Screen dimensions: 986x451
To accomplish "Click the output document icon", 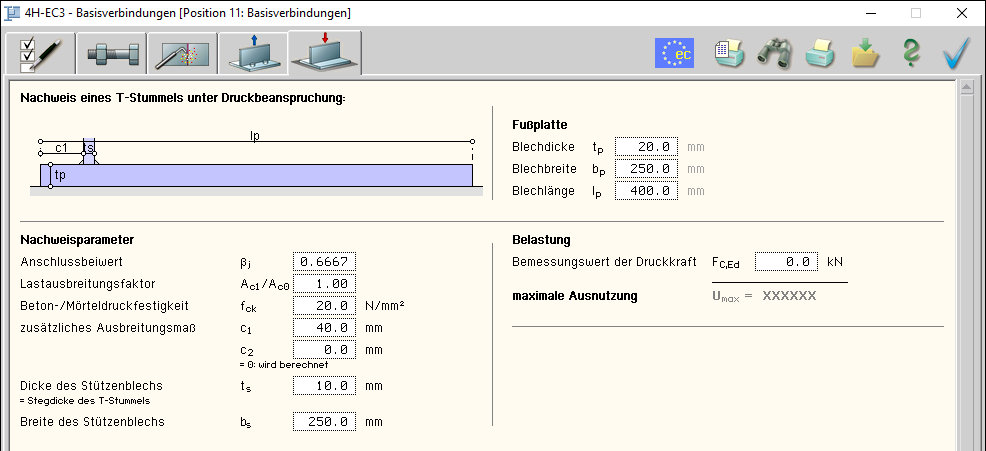I will 728,53.
